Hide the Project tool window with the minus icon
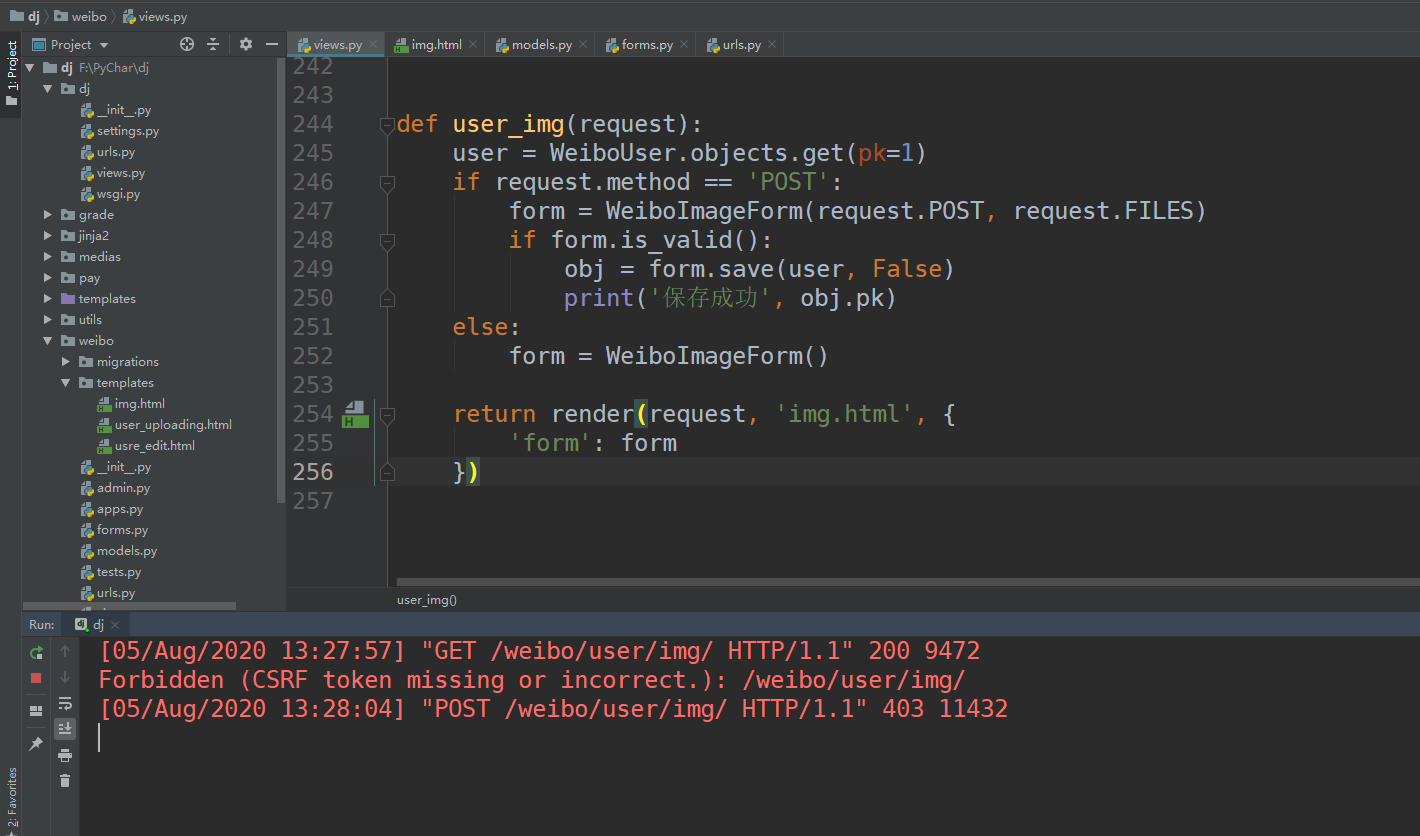The width and height of the screenshot is (1420, 836). click(x=272, y=44)
